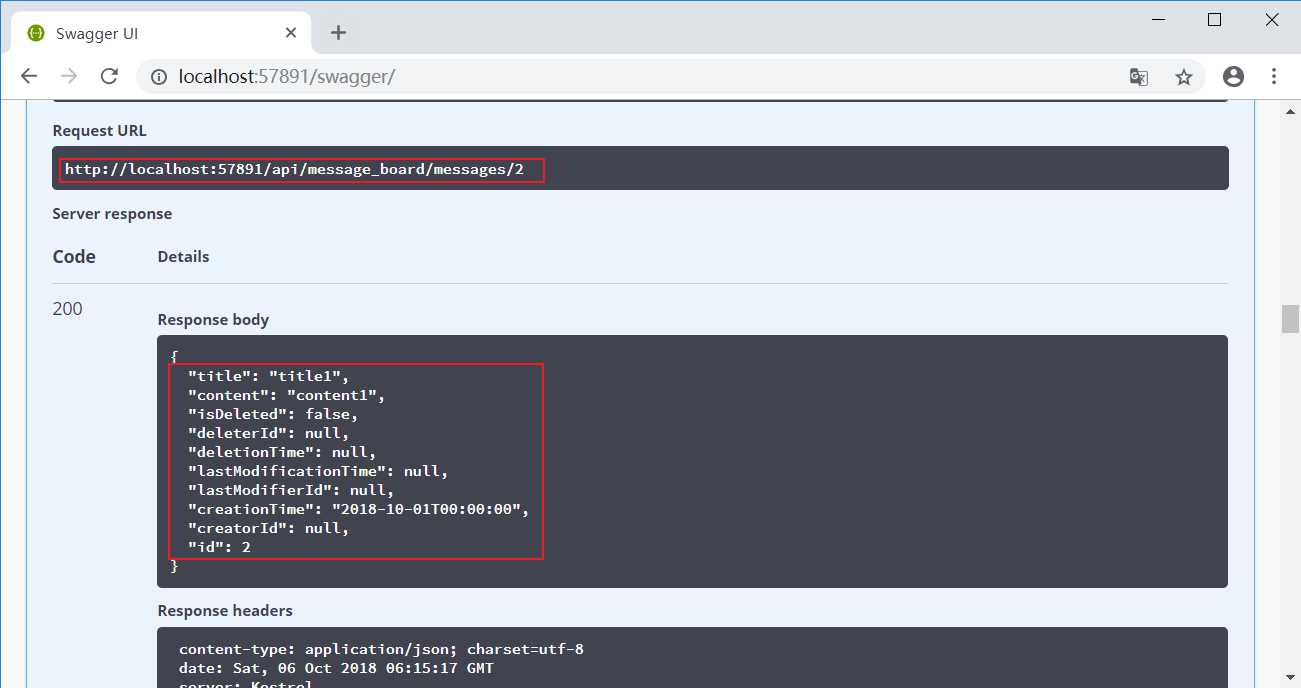Viewport: 1301px width, 688px height.
Task: Click the Swagger favicon on the tab
Action: [x=36, y=33]
